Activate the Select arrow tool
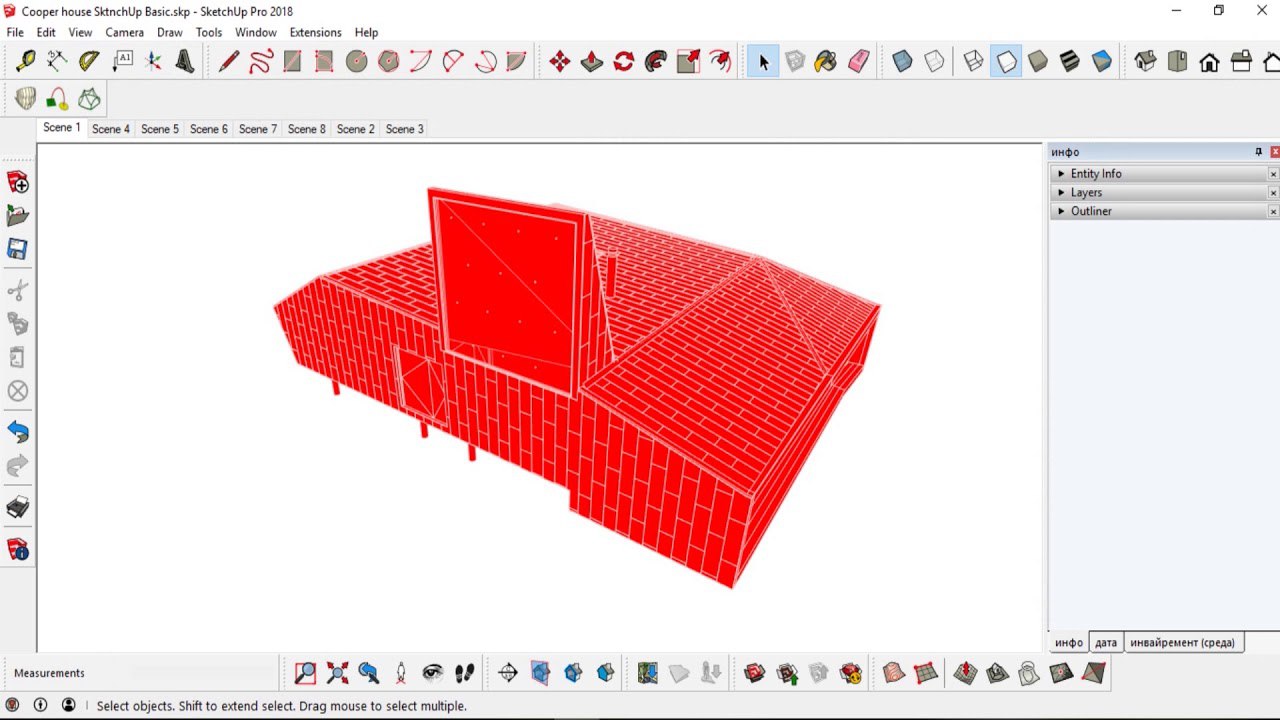Image resolution: width=1280 pixels, height=720 pixels. click(x=763, y=61)
